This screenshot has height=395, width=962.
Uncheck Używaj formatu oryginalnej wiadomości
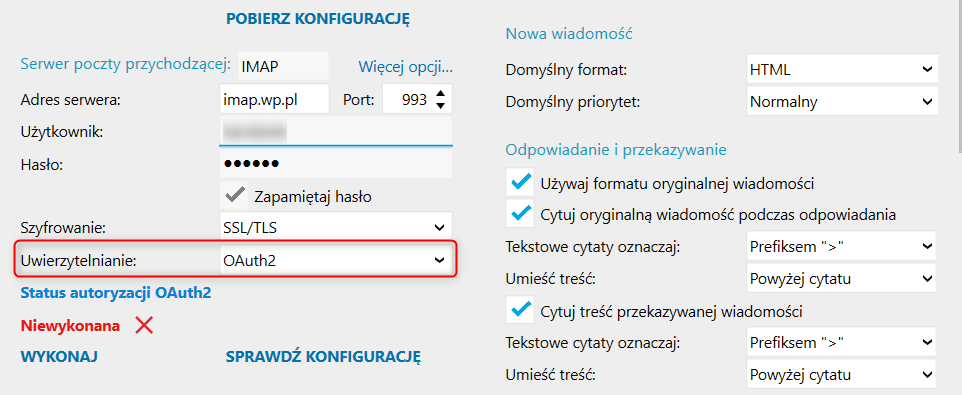(x=521, y=182)
